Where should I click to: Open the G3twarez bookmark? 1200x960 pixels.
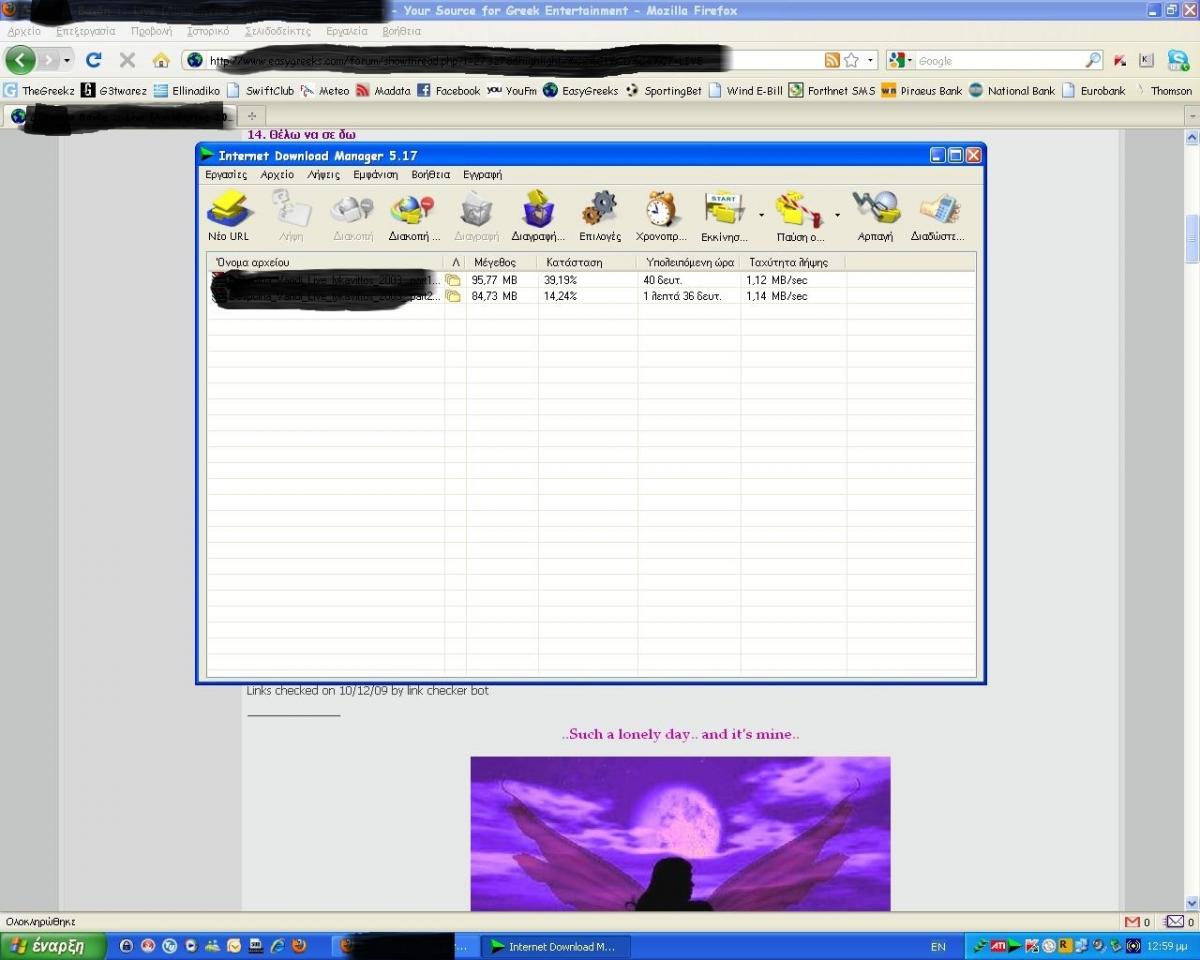pos(114,90)
